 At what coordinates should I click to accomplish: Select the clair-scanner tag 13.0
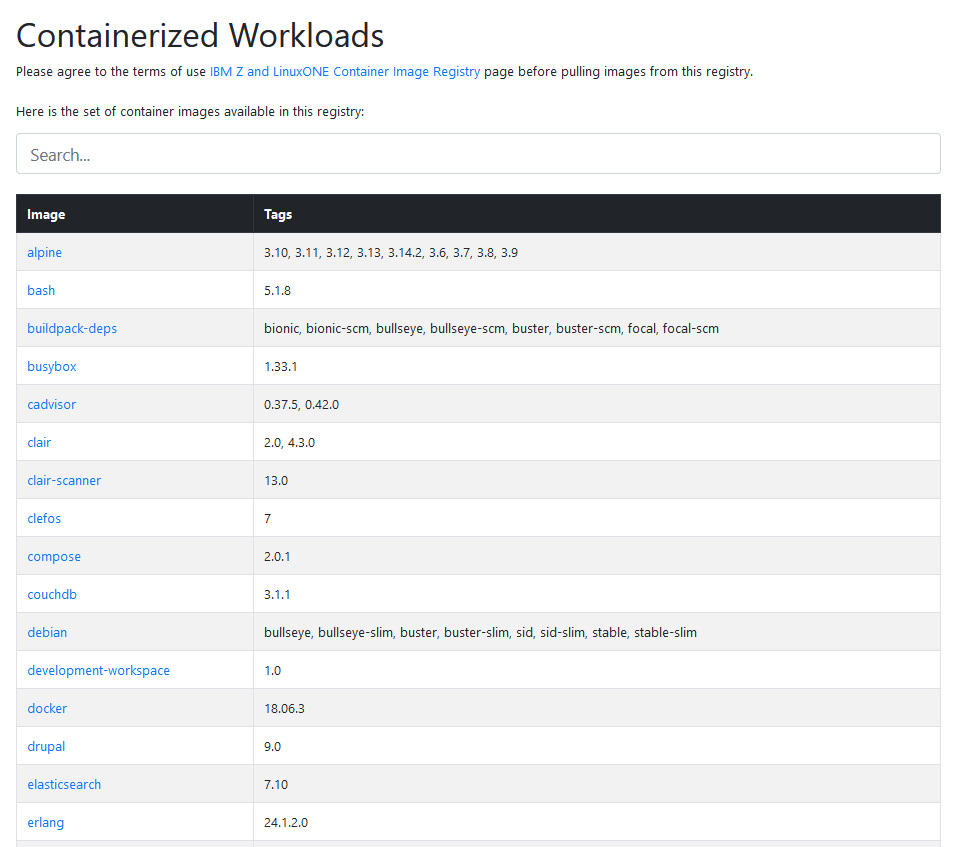[276, 480]
